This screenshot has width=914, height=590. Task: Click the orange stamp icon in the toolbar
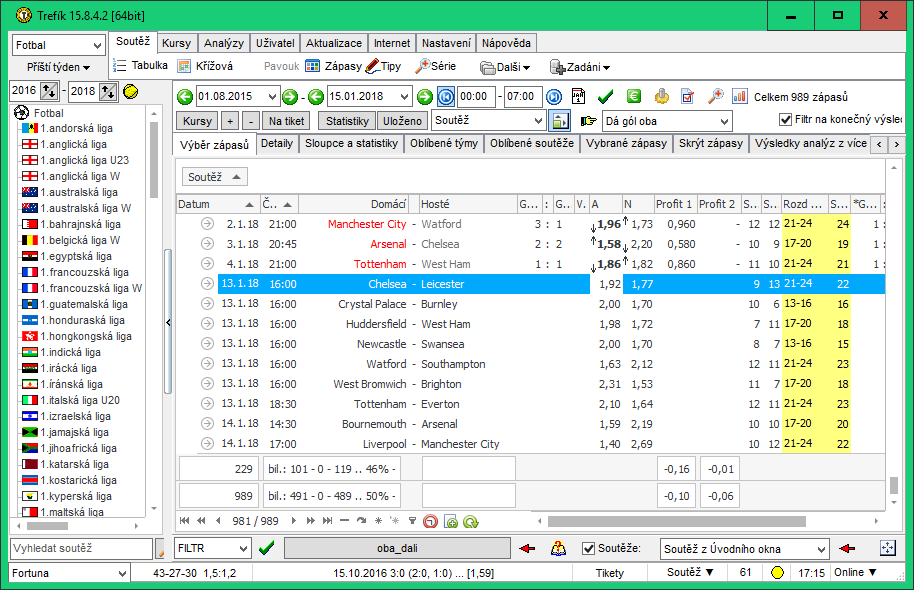pos(661,96)
